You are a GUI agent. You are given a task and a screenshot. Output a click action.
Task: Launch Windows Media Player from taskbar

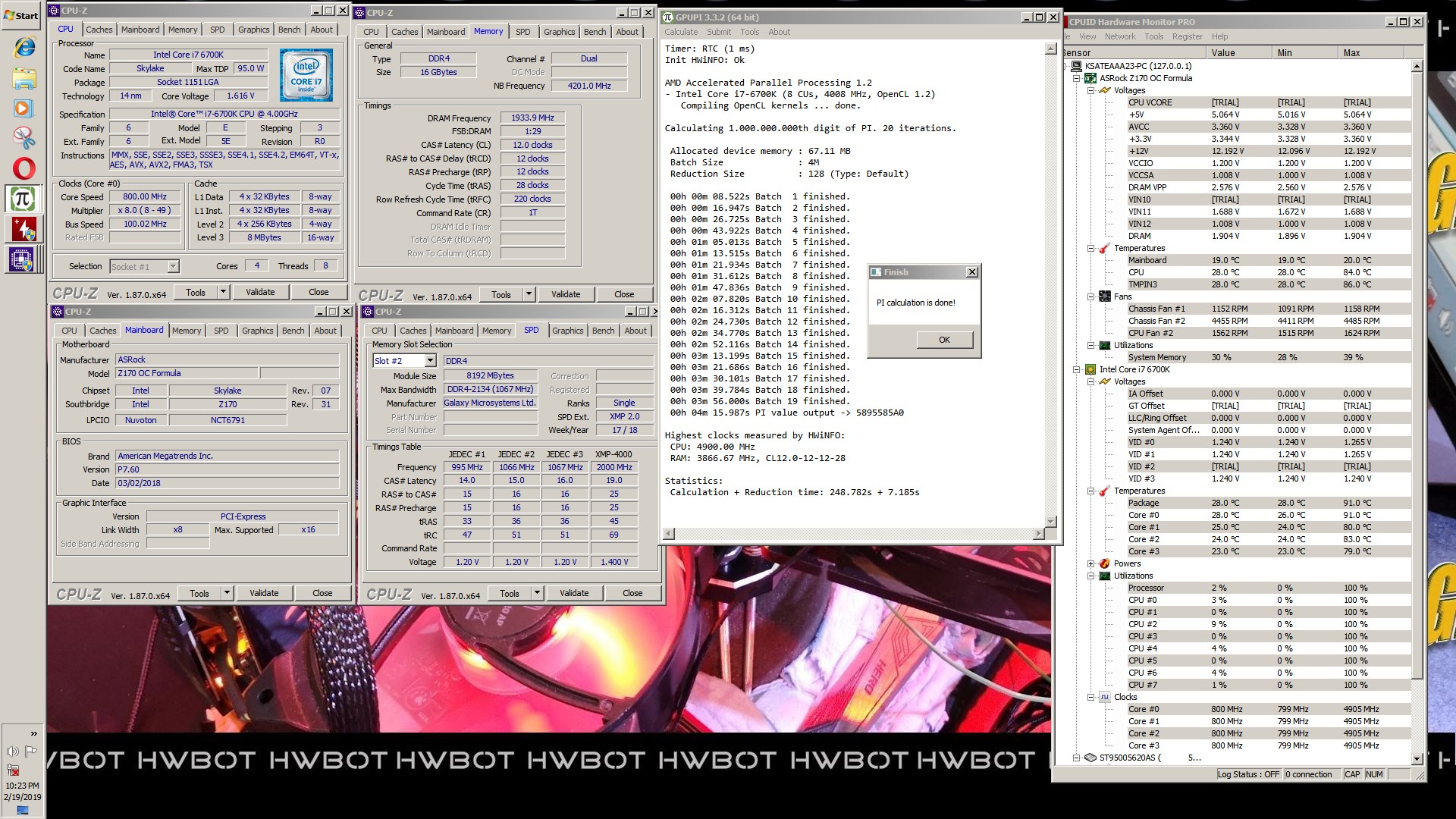pyautogui.click(x=24, y=108)
